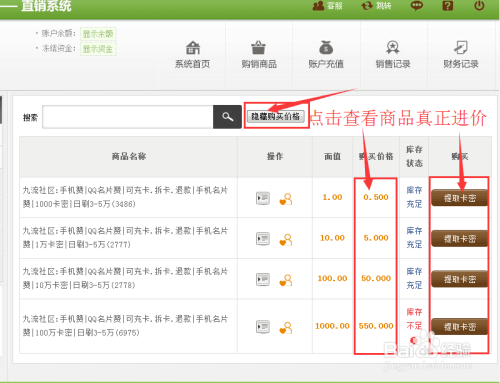Click 提取卡密 for 1万卡密 product
Viewport: 500px width, 383px height.
point(459,239)
